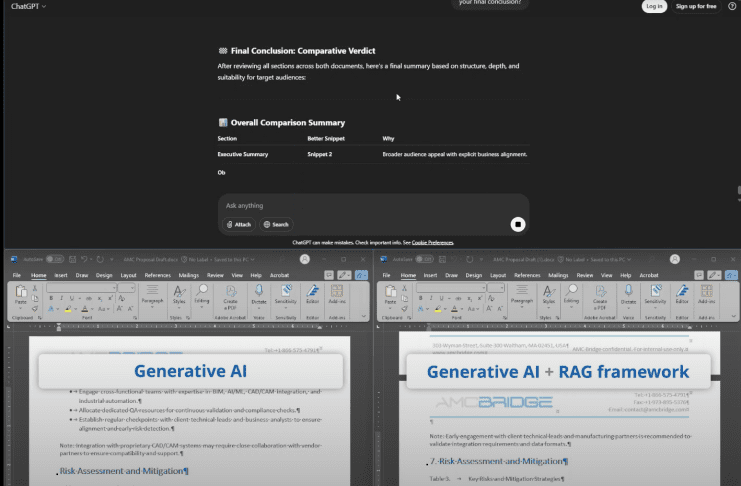Stop the ChatGPT response generation
This screenshot has width=741, height=486.
click(518, 225)
